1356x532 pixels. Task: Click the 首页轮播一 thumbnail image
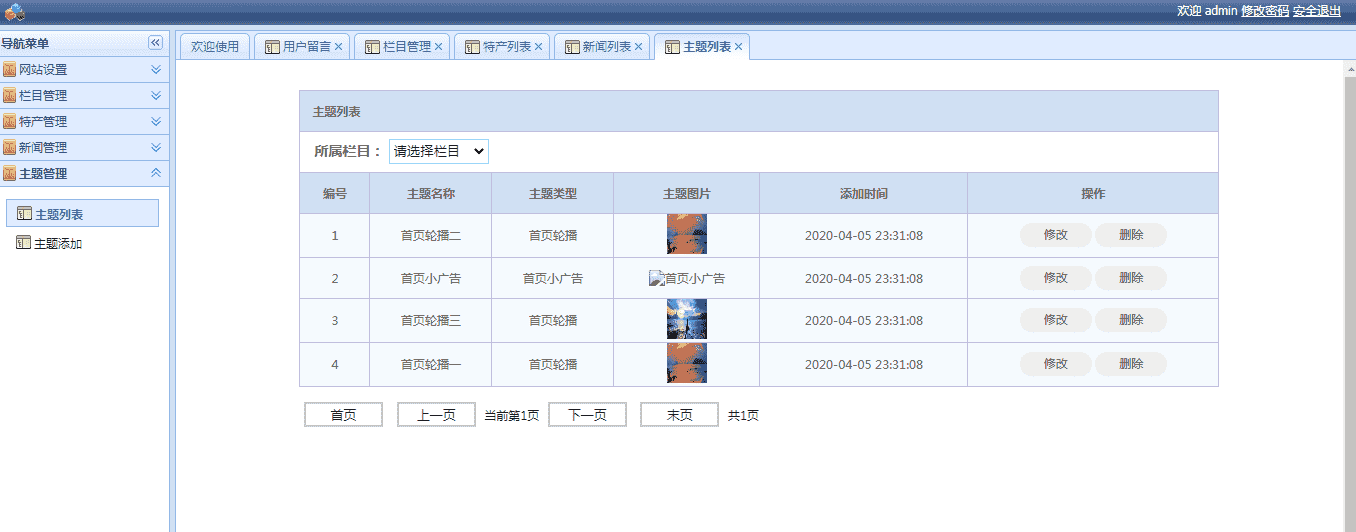(687, 363)
